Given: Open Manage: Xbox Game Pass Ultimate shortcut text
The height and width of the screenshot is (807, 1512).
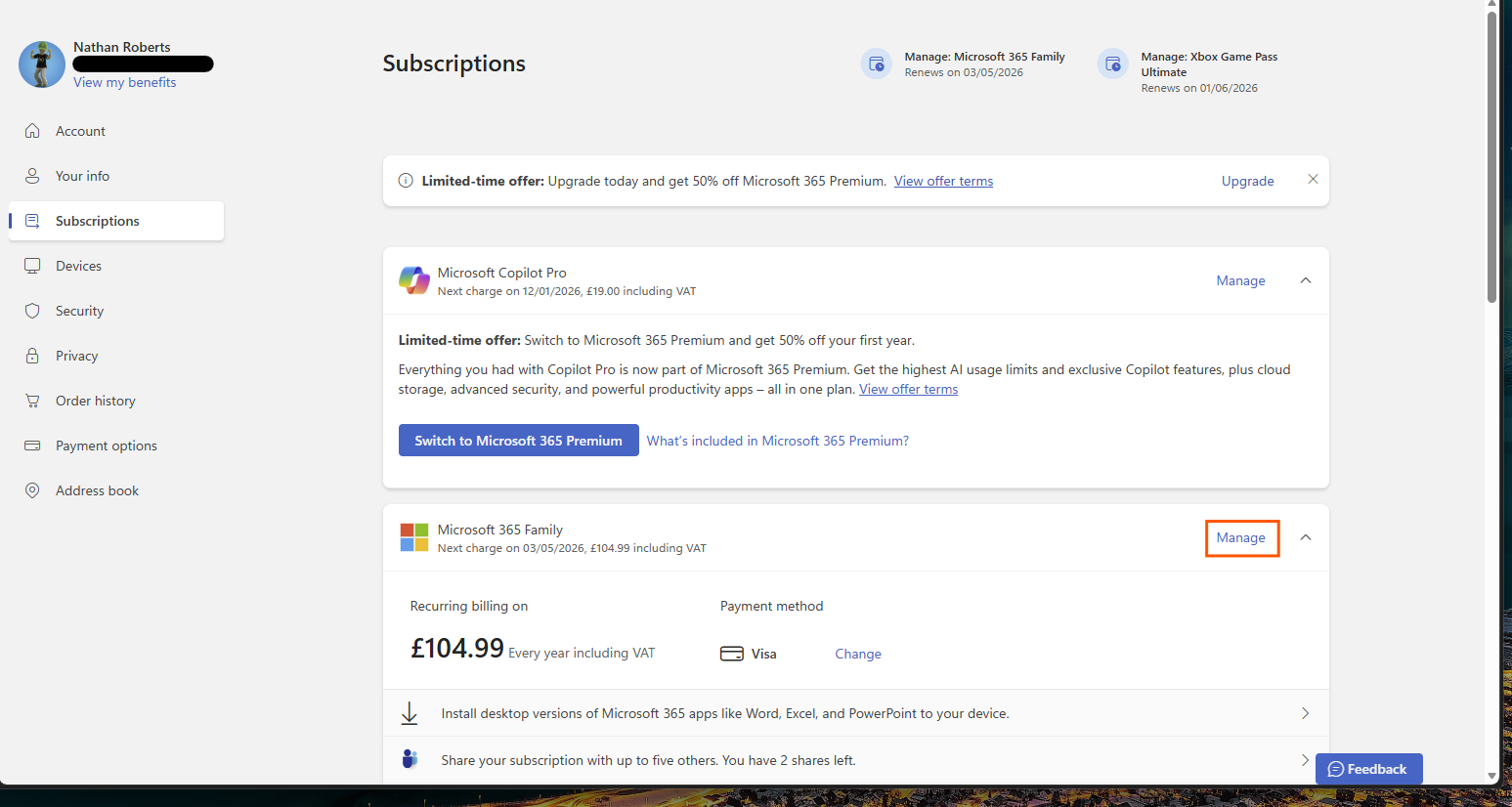Looking at the screenshot, I should click(x=1209, y=64).
